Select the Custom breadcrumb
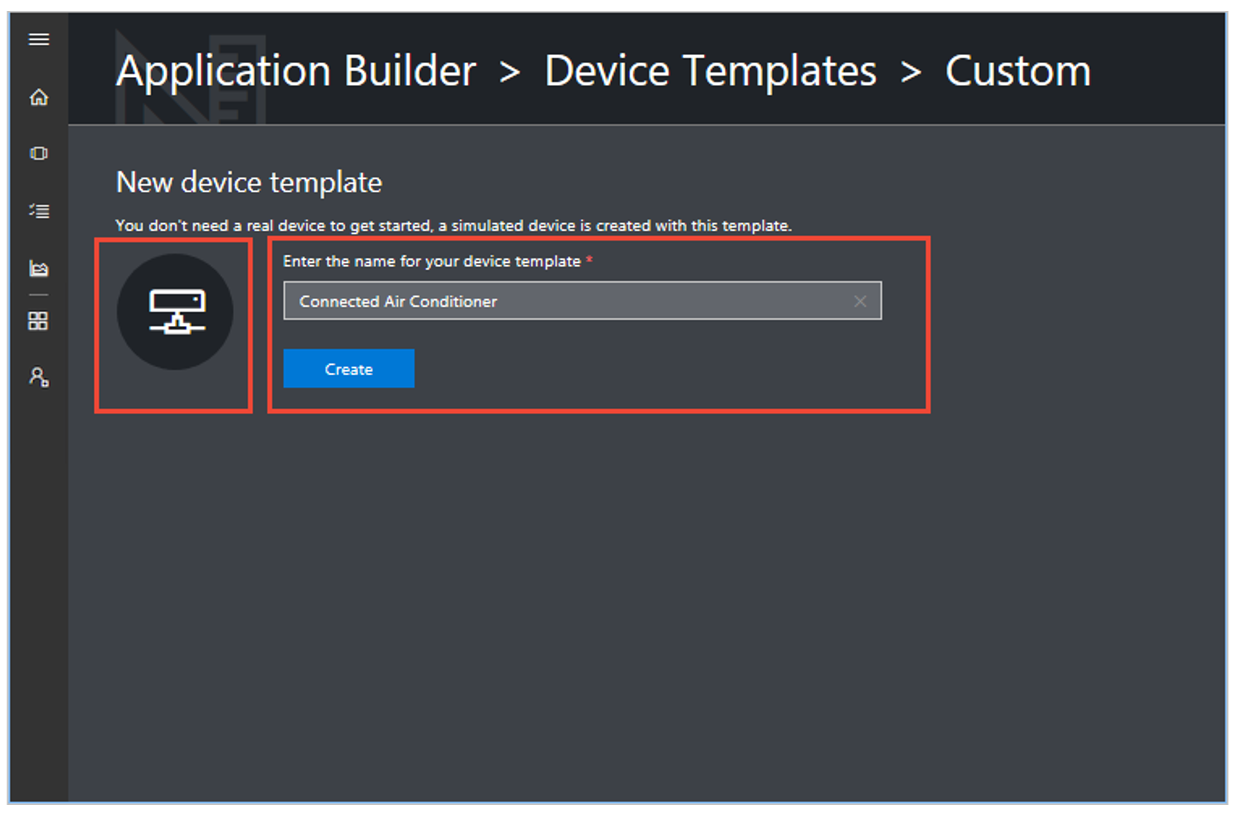The image size is (1238, 821). [1017, 72]
